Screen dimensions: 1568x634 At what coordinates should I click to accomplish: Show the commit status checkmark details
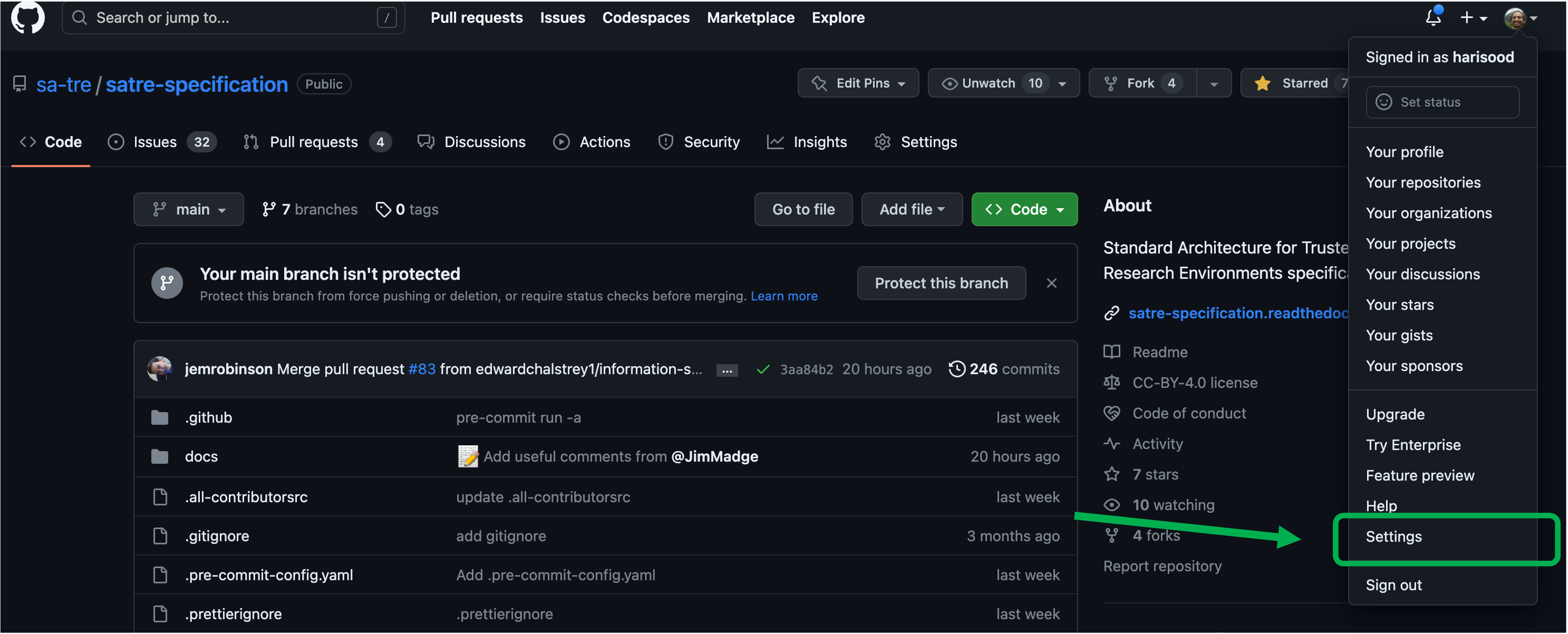763,369
